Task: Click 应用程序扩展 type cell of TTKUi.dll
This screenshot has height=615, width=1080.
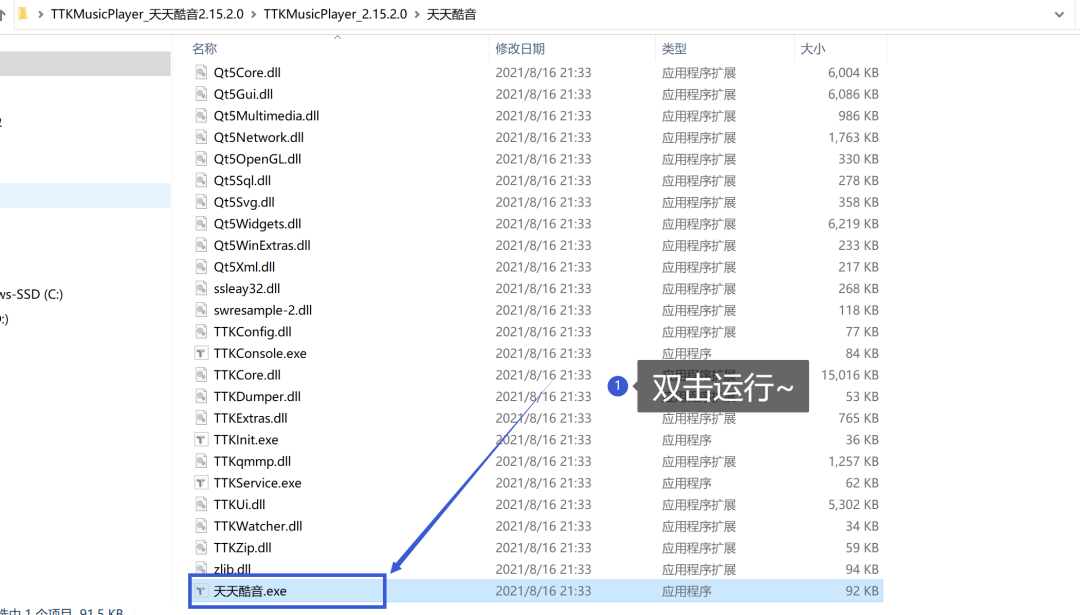Action: [x=699, y=504]
